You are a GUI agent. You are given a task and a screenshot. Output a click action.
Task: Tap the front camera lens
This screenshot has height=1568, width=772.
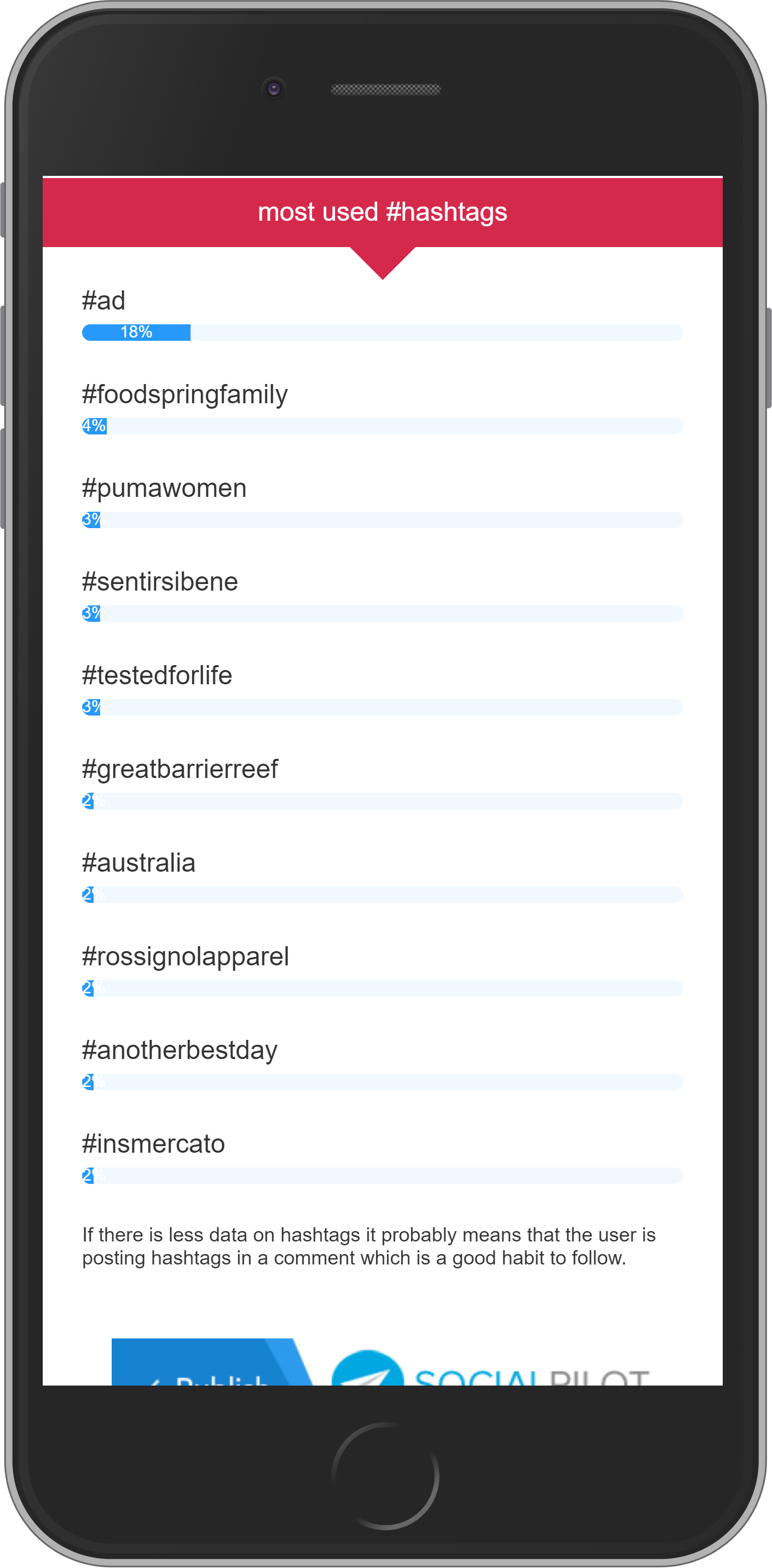click(274, 89)
